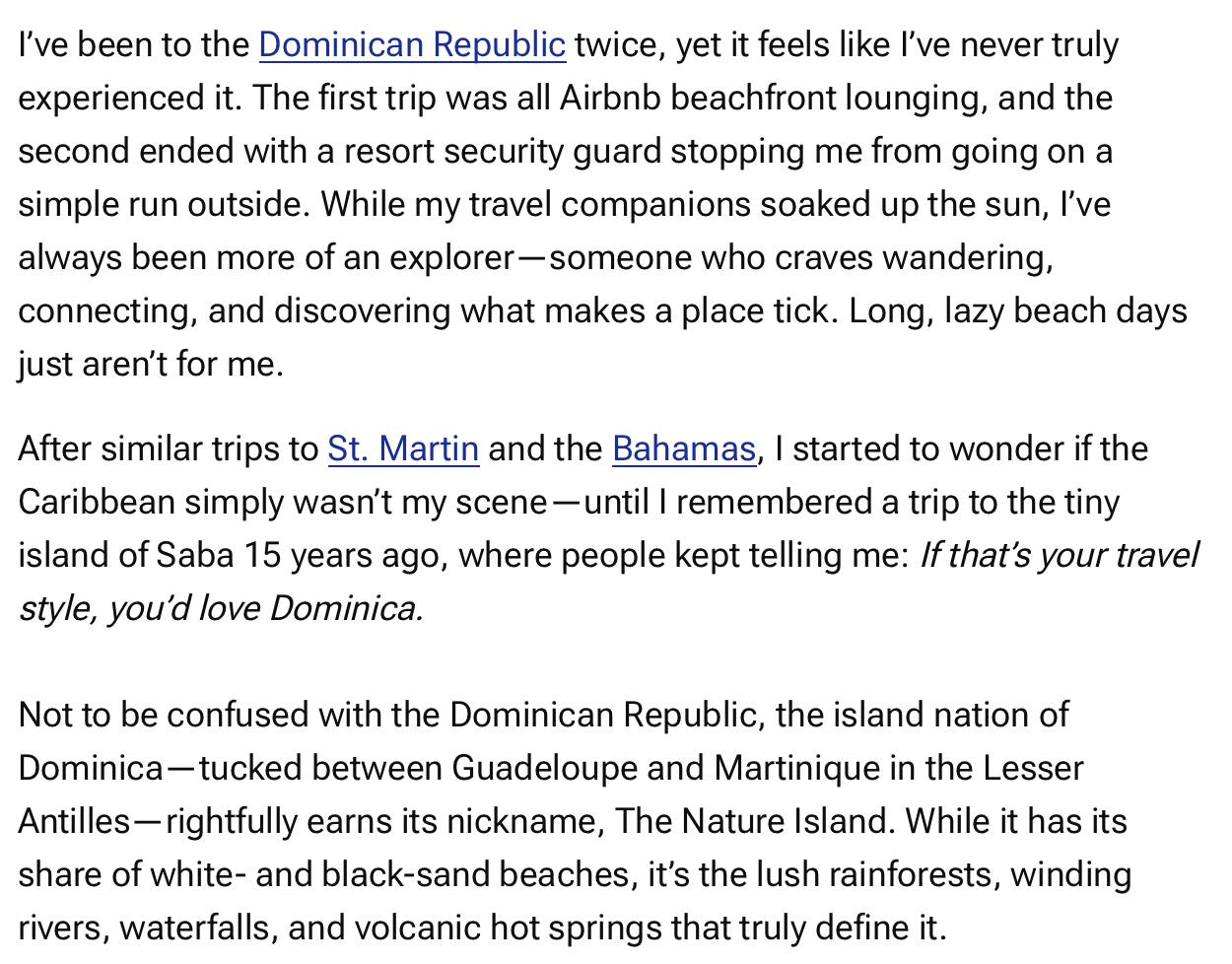Open the Dominican Republic link
Viewport: 1232px width, 964px height.
(x=412, y=45)
